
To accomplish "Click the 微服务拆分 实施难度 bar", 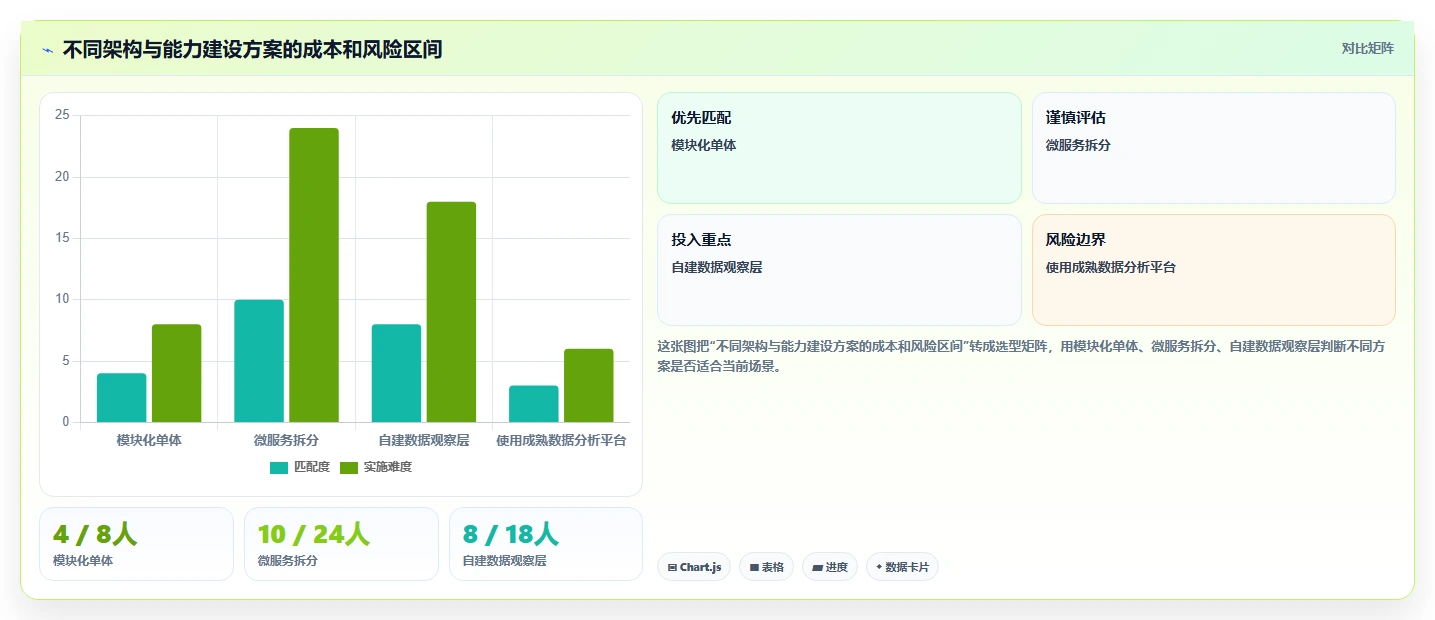I will coord(314,275).
